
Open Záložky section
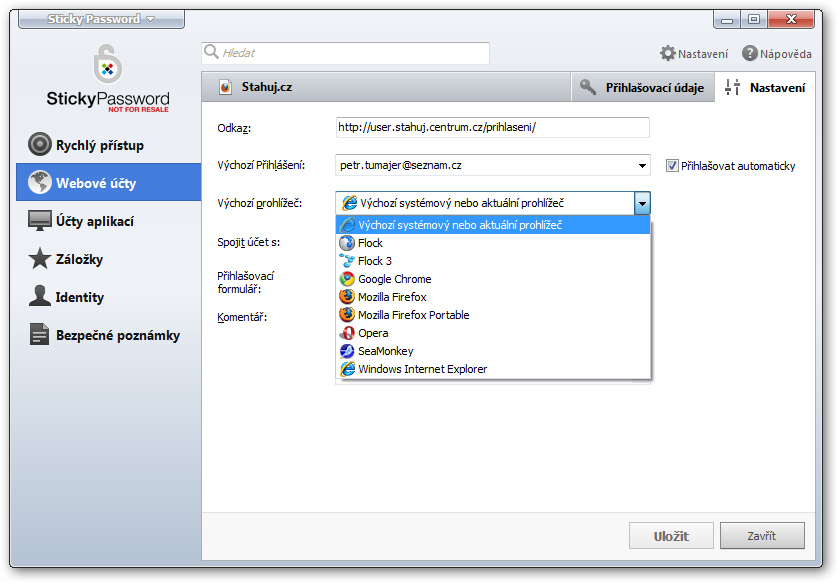[x=108, y=259]
